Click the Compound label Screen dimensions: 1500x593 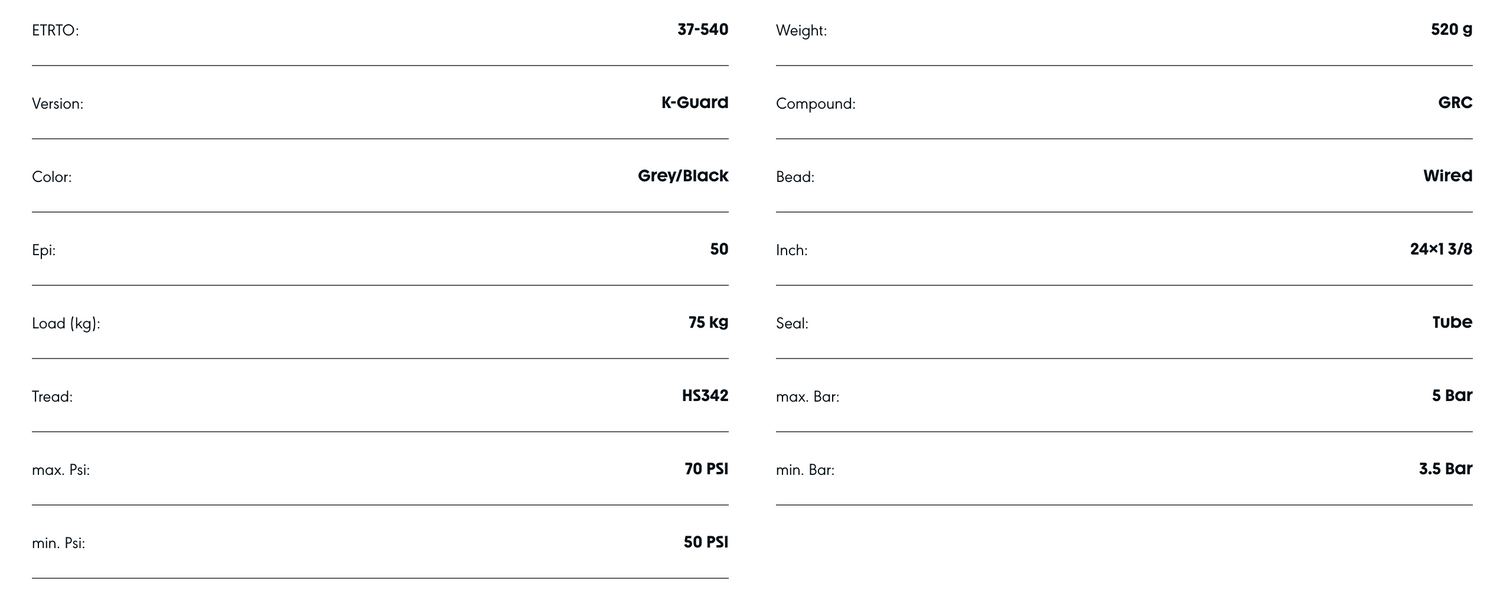[x=815, y=104]
